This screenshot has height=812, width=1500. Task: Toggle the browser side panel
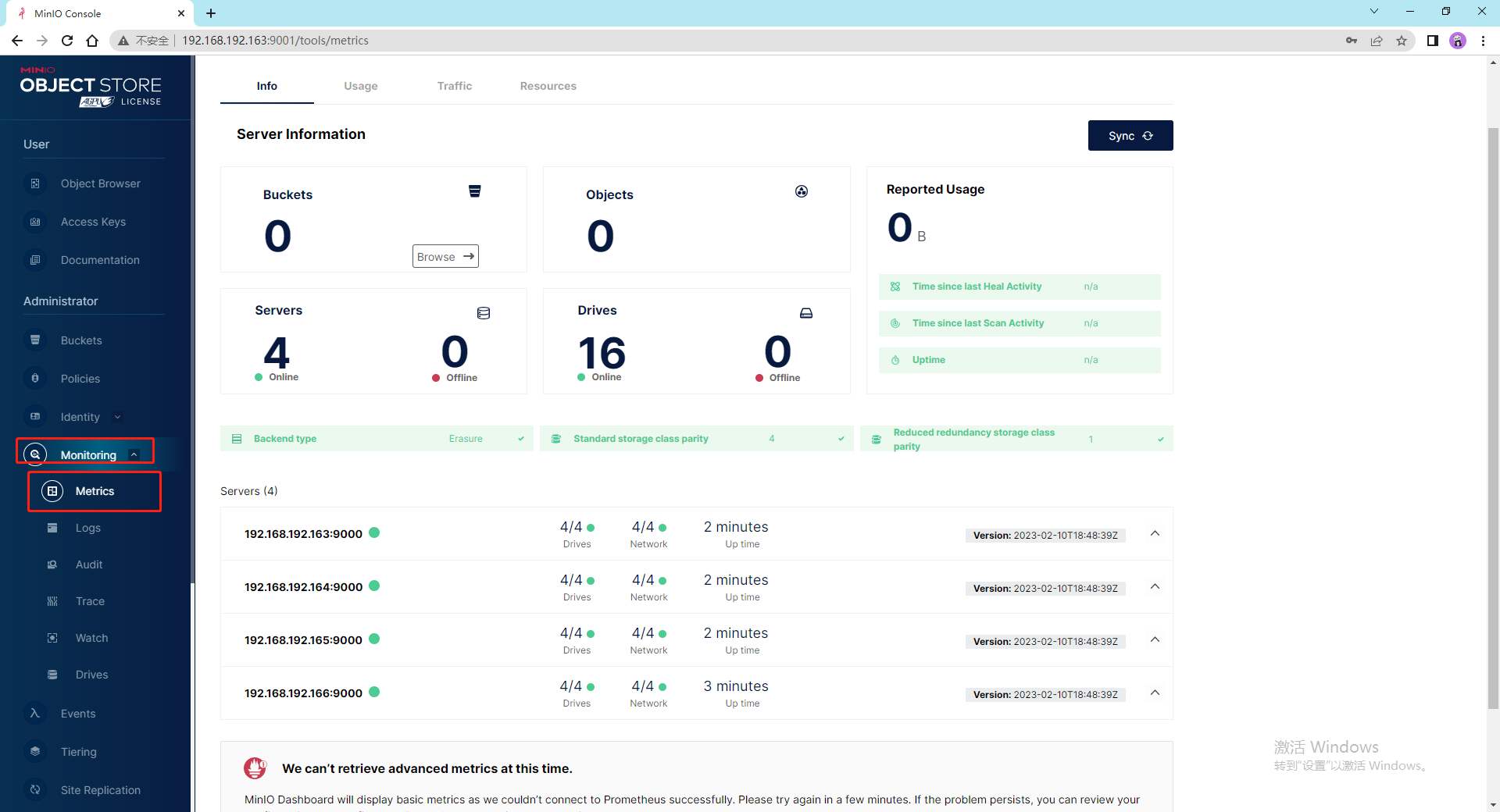pyautogui.click(x=1433, y=41)
